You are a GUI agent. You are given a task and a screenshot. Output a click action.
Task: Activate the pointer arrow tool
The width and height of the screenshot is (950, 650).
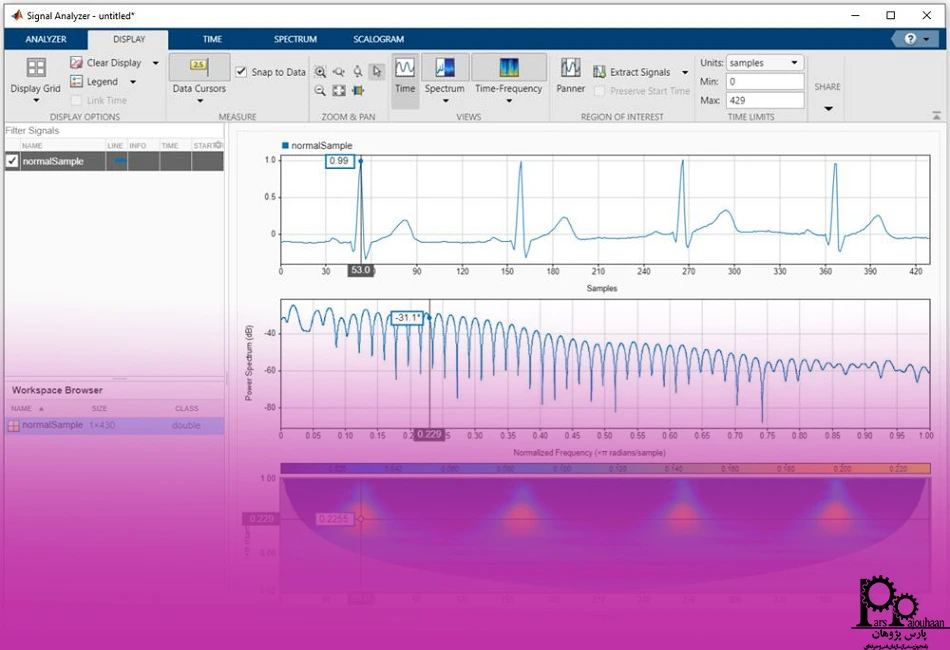[x=377, y=72]
